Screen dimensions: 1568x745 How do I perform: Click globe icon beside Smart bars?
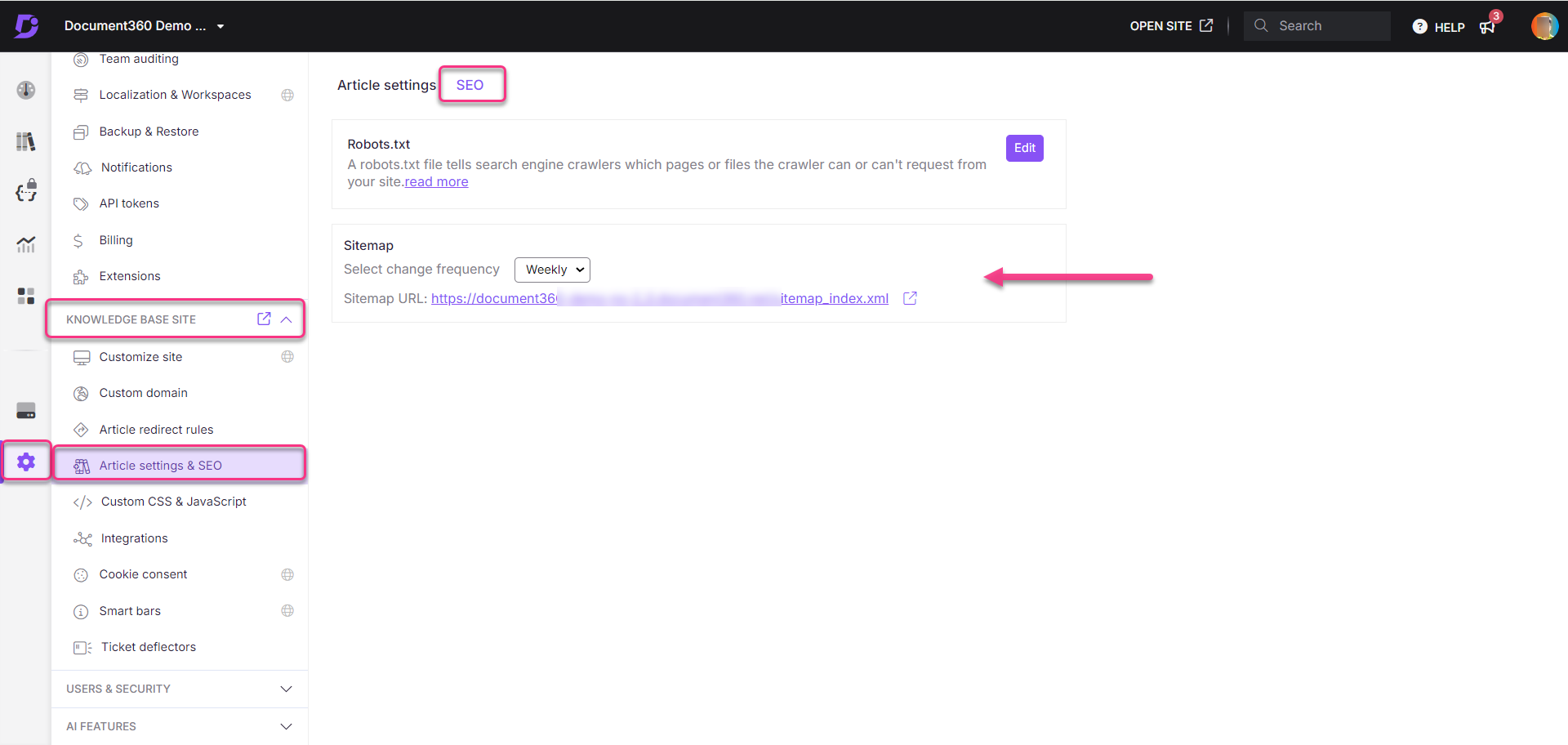tap(287, 611)
